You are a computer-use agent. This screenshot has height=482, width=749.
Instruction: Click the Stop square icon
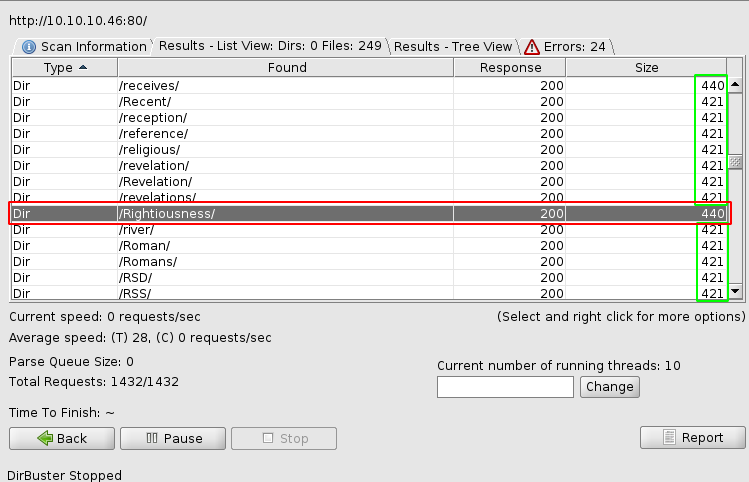pos(267,438)
